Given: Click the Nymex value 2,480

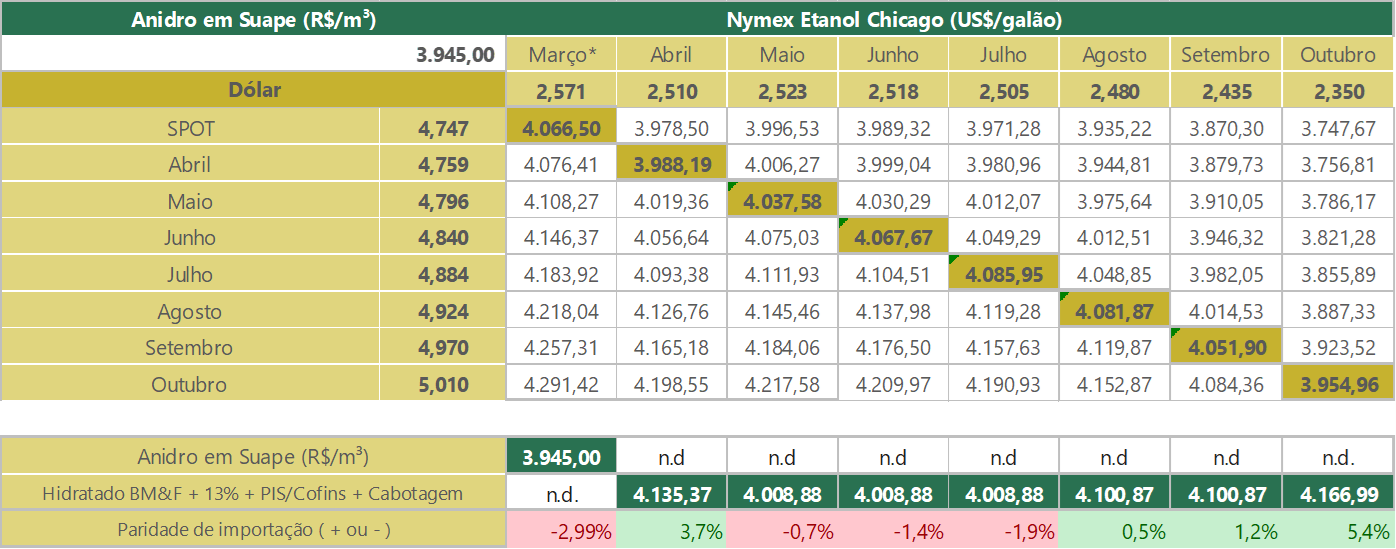Looking at the screenshot, I should (1114, 91).
